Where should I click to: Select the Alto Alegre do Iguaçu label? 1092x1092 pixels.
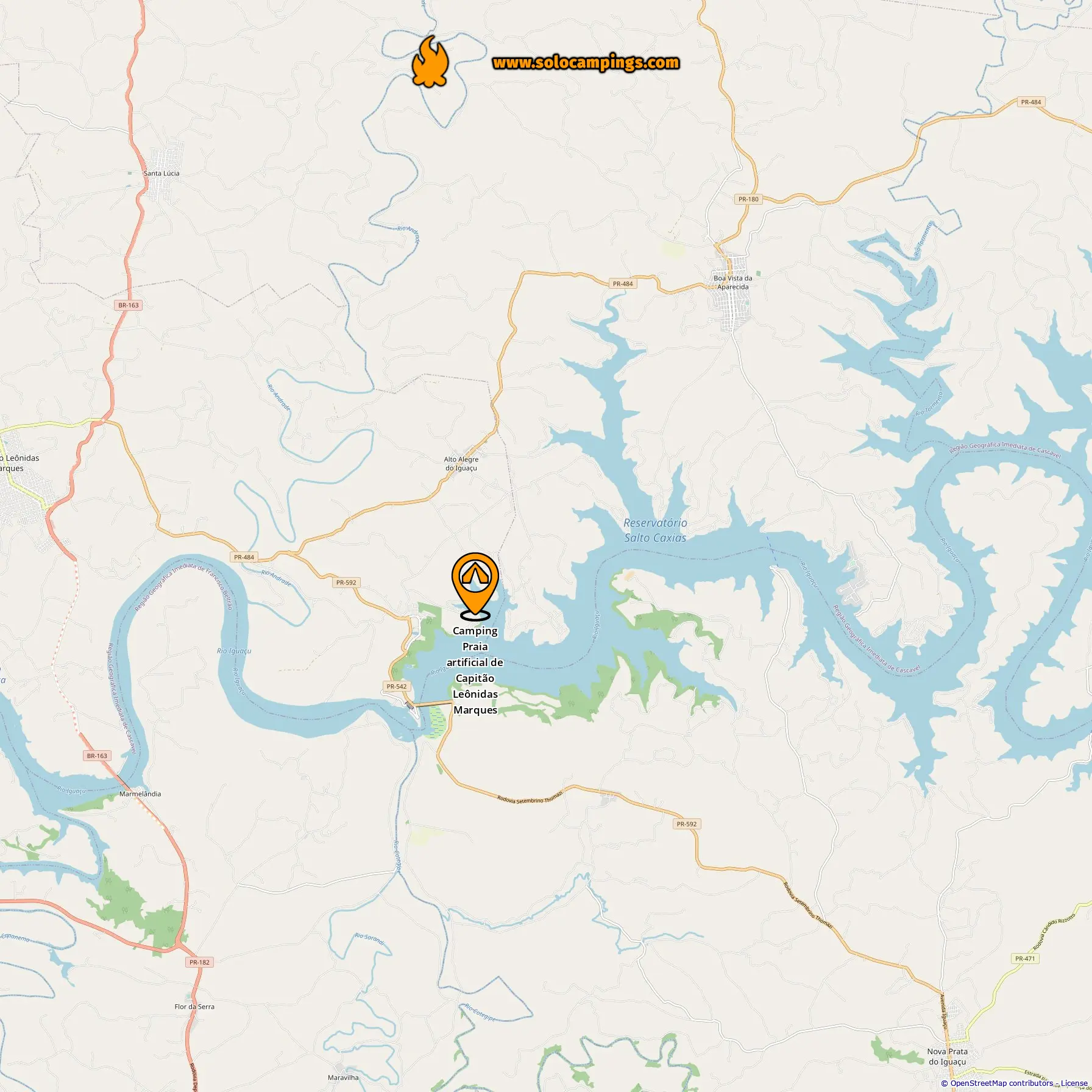pyautogui.click(x=461, y=464)
